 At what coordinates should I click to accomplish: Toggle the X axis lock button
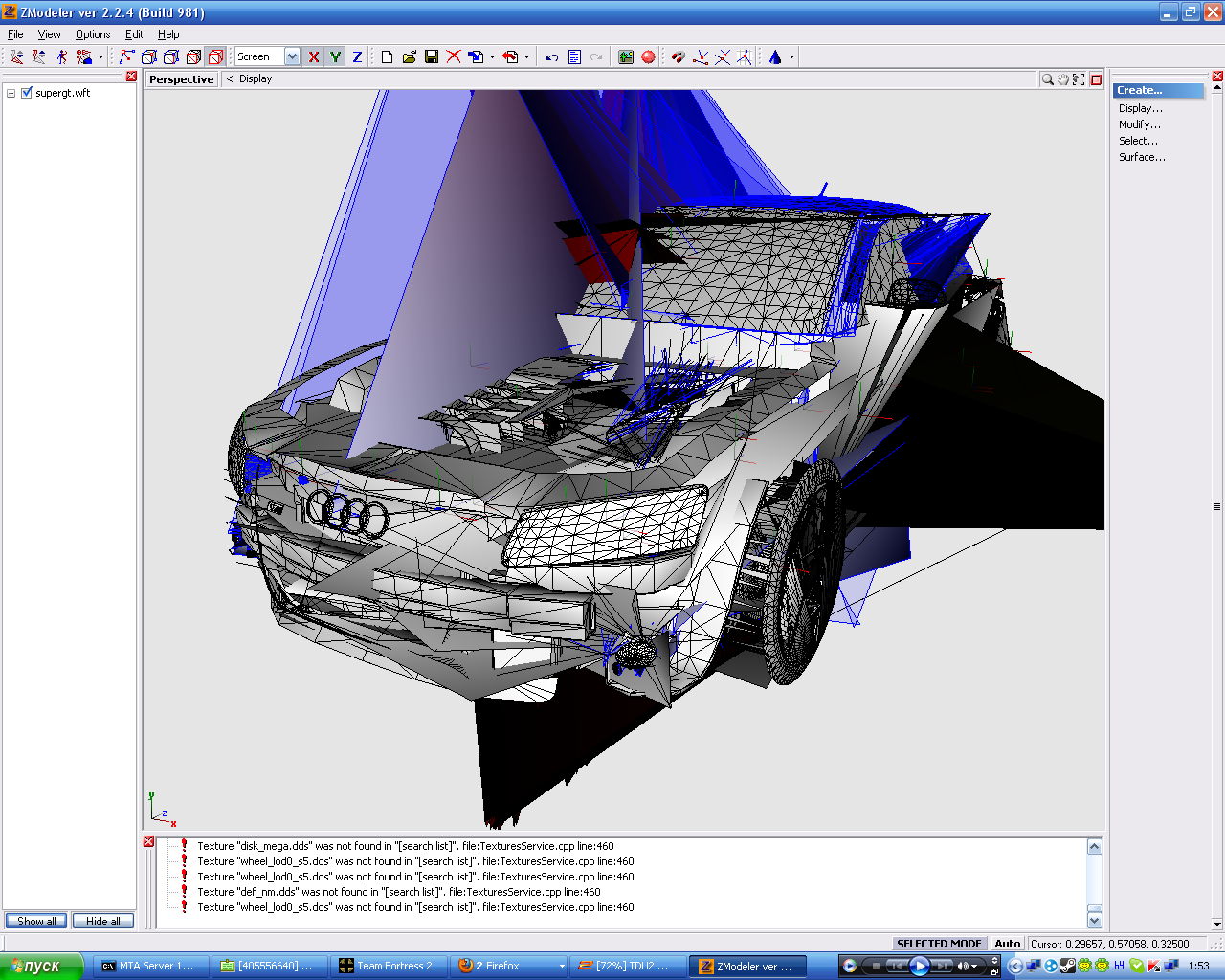[313, 56]
